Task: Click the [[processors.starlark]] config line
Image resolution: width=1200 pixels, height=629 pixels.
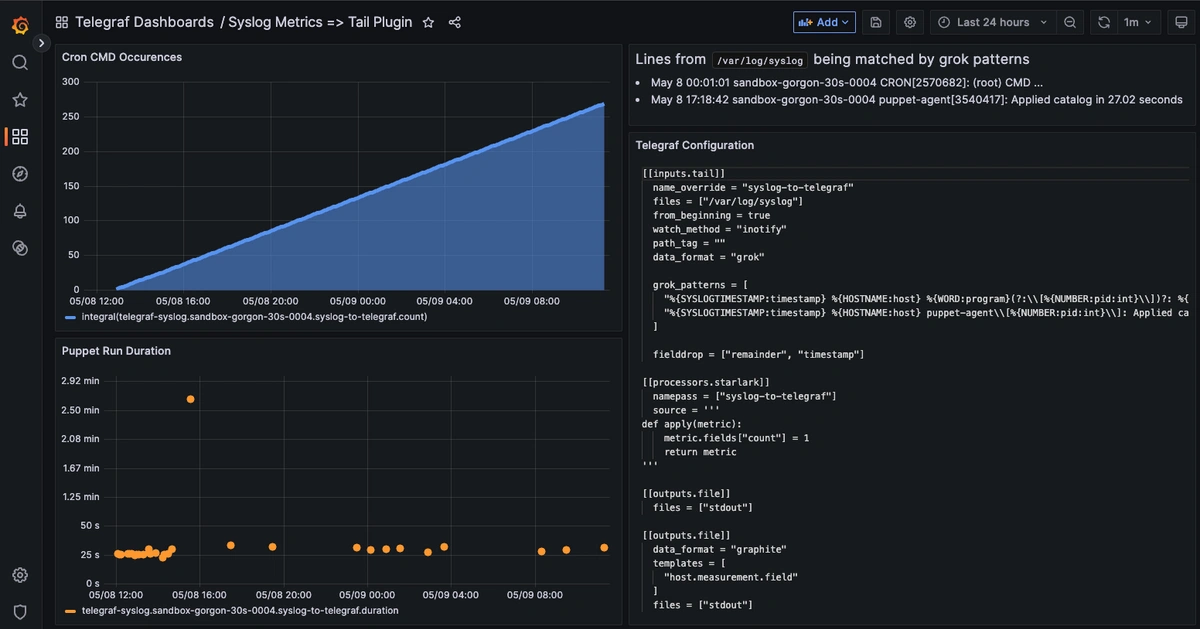Action: 706,382
